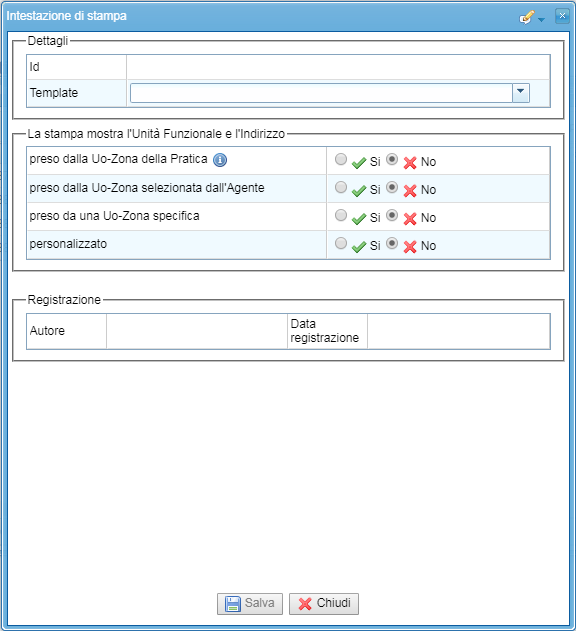Click the Salva button
The height and width of the screenshot is (631, 576).
(x=250, y=604)
